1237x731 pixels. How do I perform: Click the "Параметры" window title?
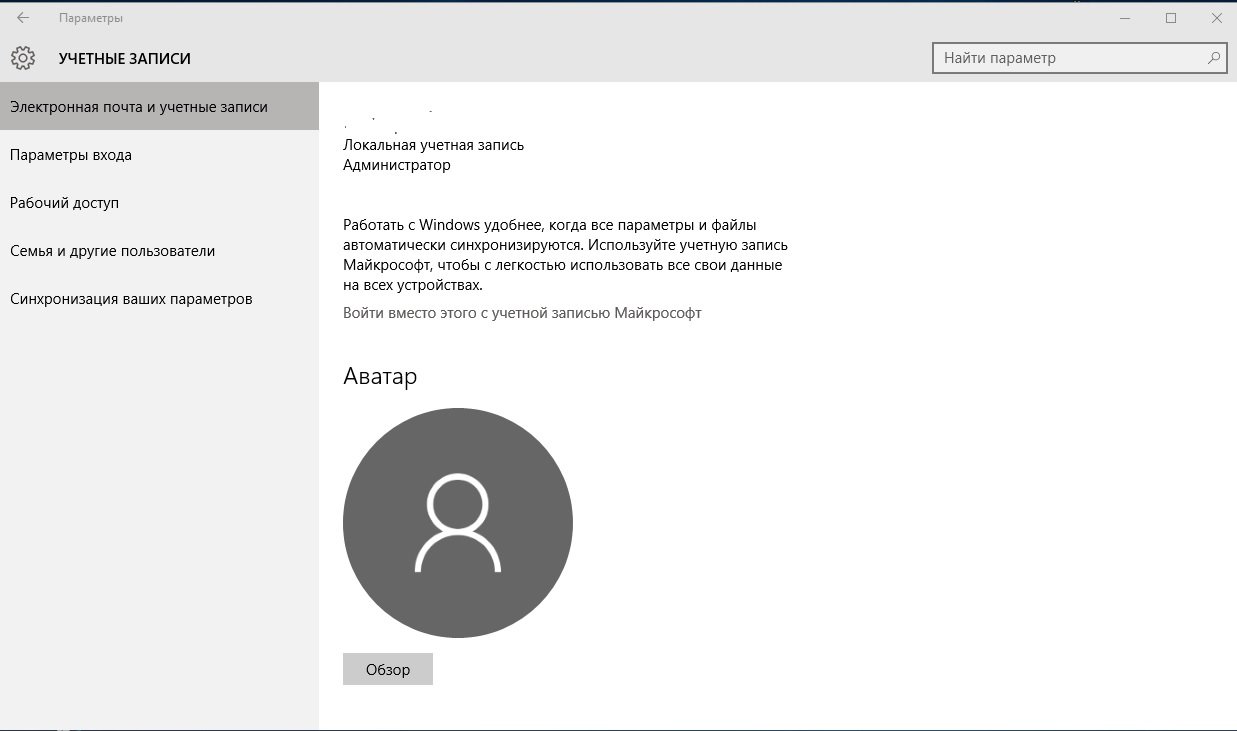[x=91, y=18]
